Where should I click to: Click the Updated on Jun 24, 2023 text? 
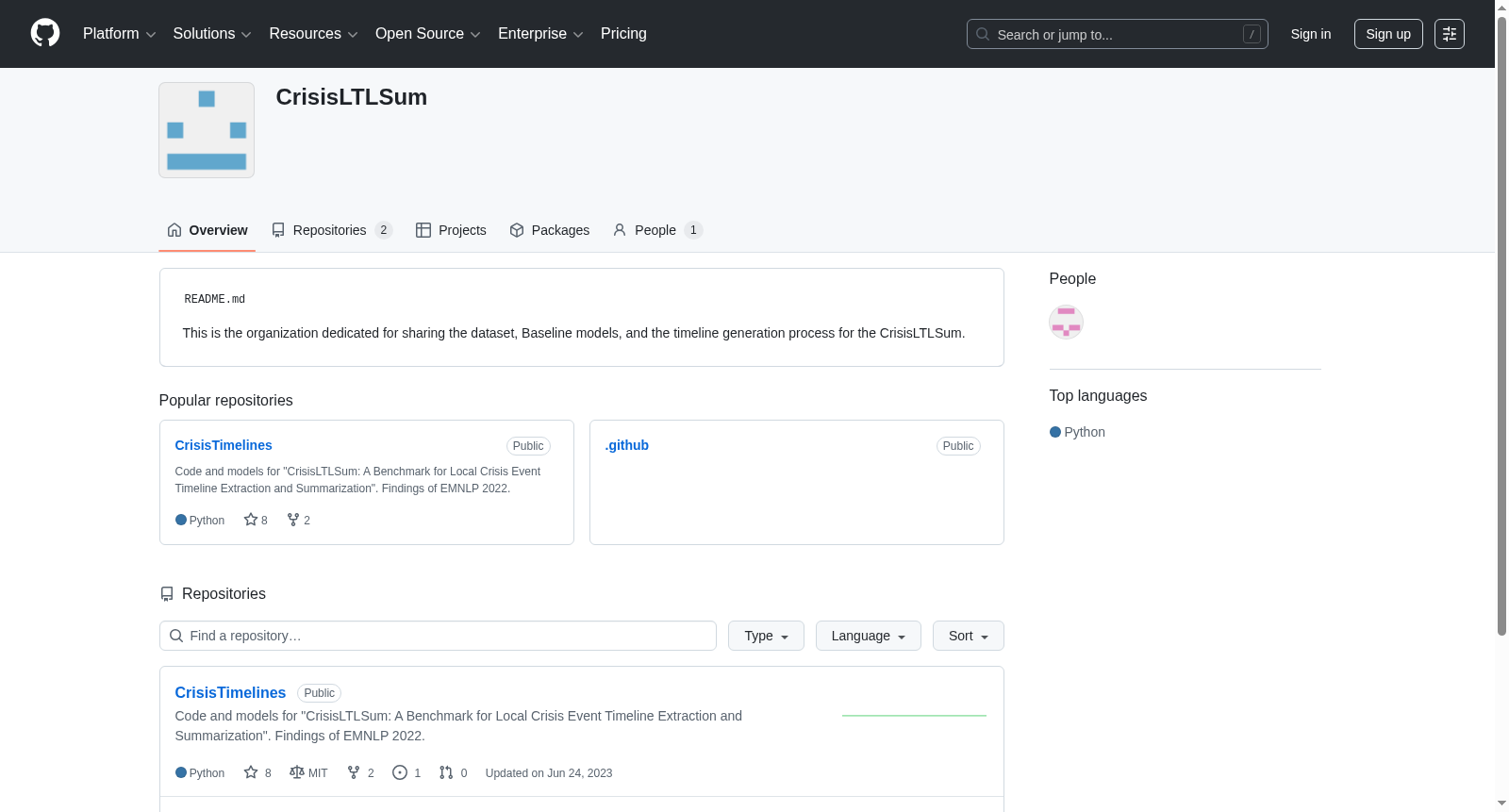(x=549, y=773)
